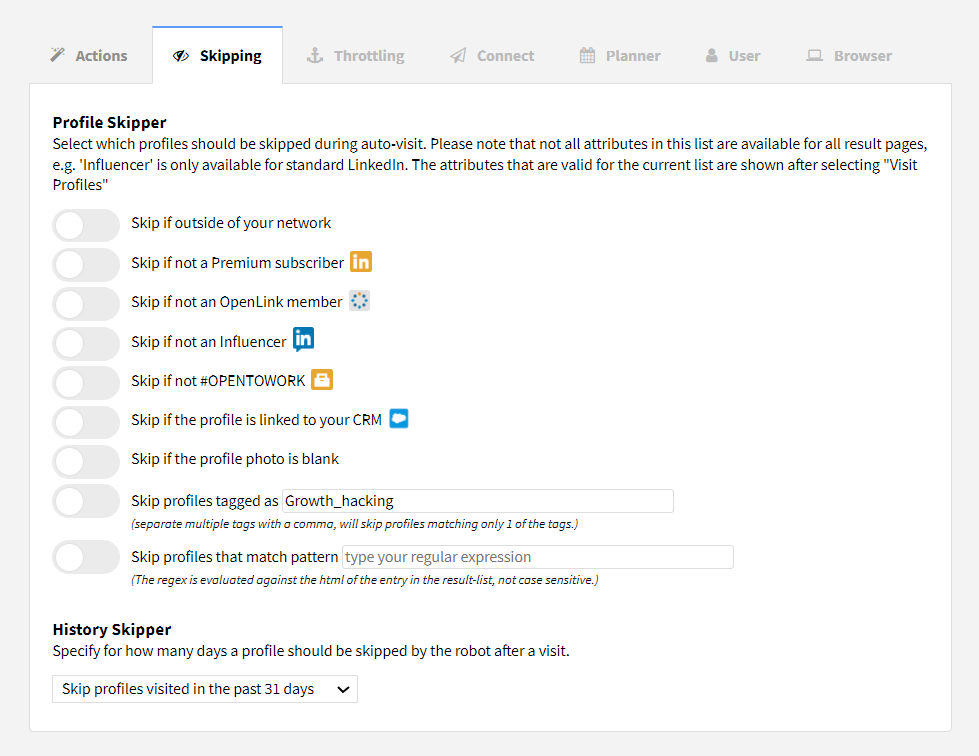The width and height of the screenshot is (979, 756).
Task: Turn on Skip profiles tagged as switch
Action: click(x=86, y=501)
